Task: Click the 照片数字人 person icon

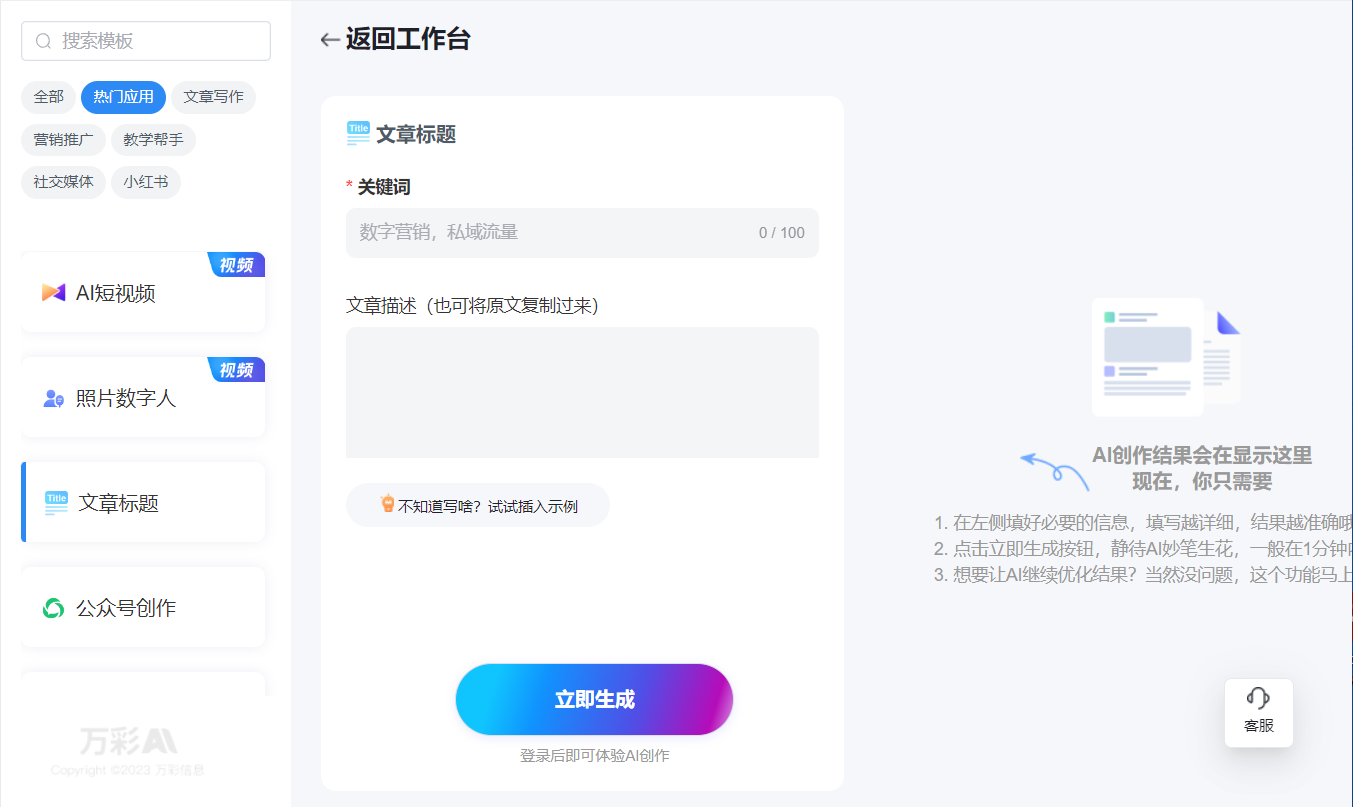Action: coord(54,399)
